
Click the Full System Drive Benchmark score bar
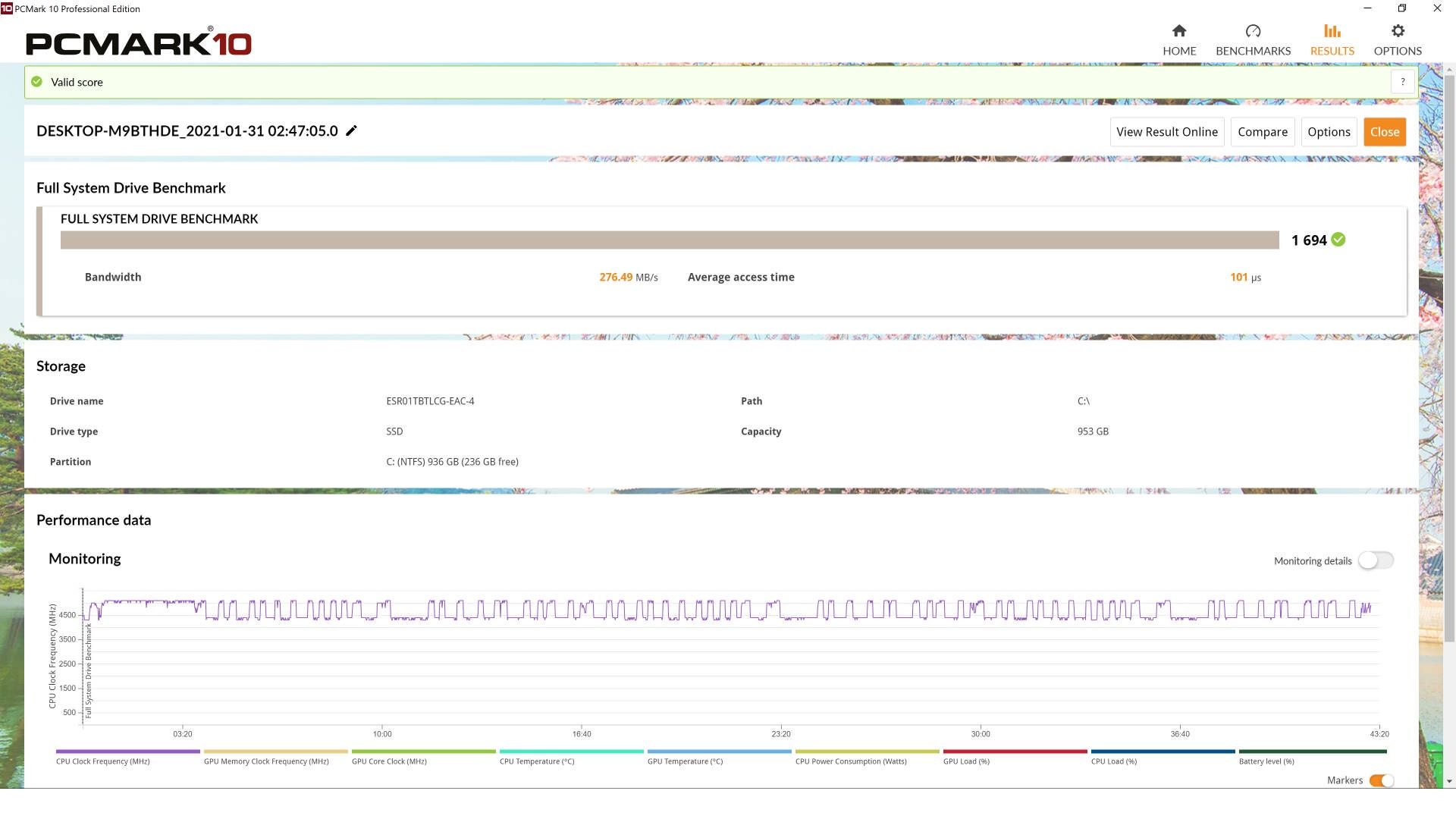(670, 240)
